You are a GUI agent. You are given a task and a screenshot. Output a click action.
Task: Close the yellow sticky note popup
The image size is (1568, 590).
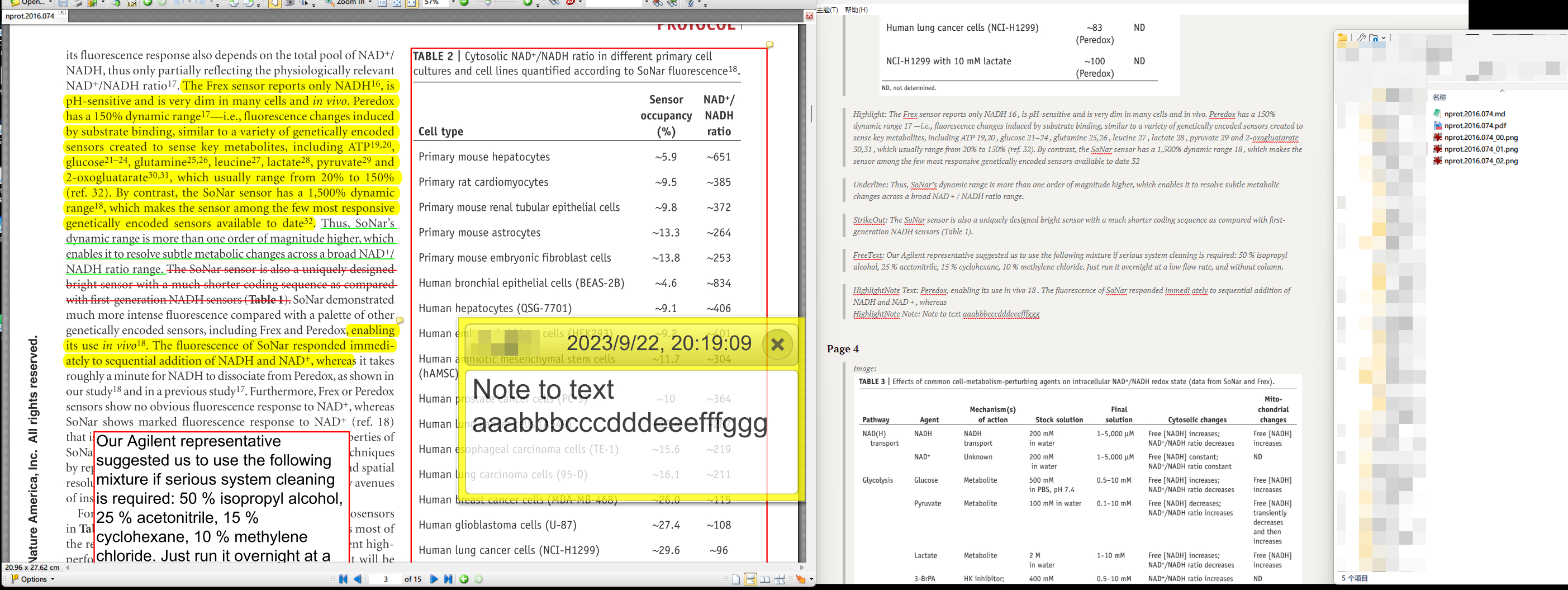click(x=777, y=344)
